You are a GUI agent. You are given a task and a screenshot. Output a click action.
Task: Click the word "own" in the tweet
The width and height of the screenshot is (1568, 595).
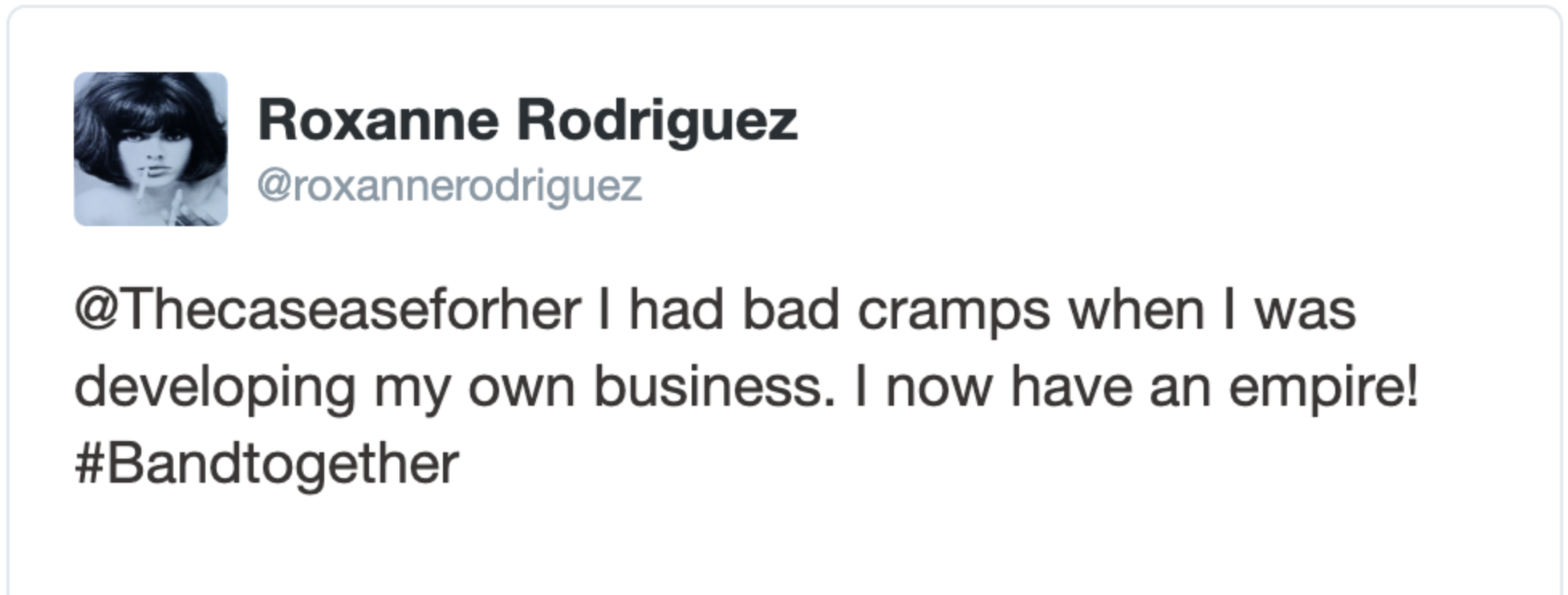pos(522,387)
